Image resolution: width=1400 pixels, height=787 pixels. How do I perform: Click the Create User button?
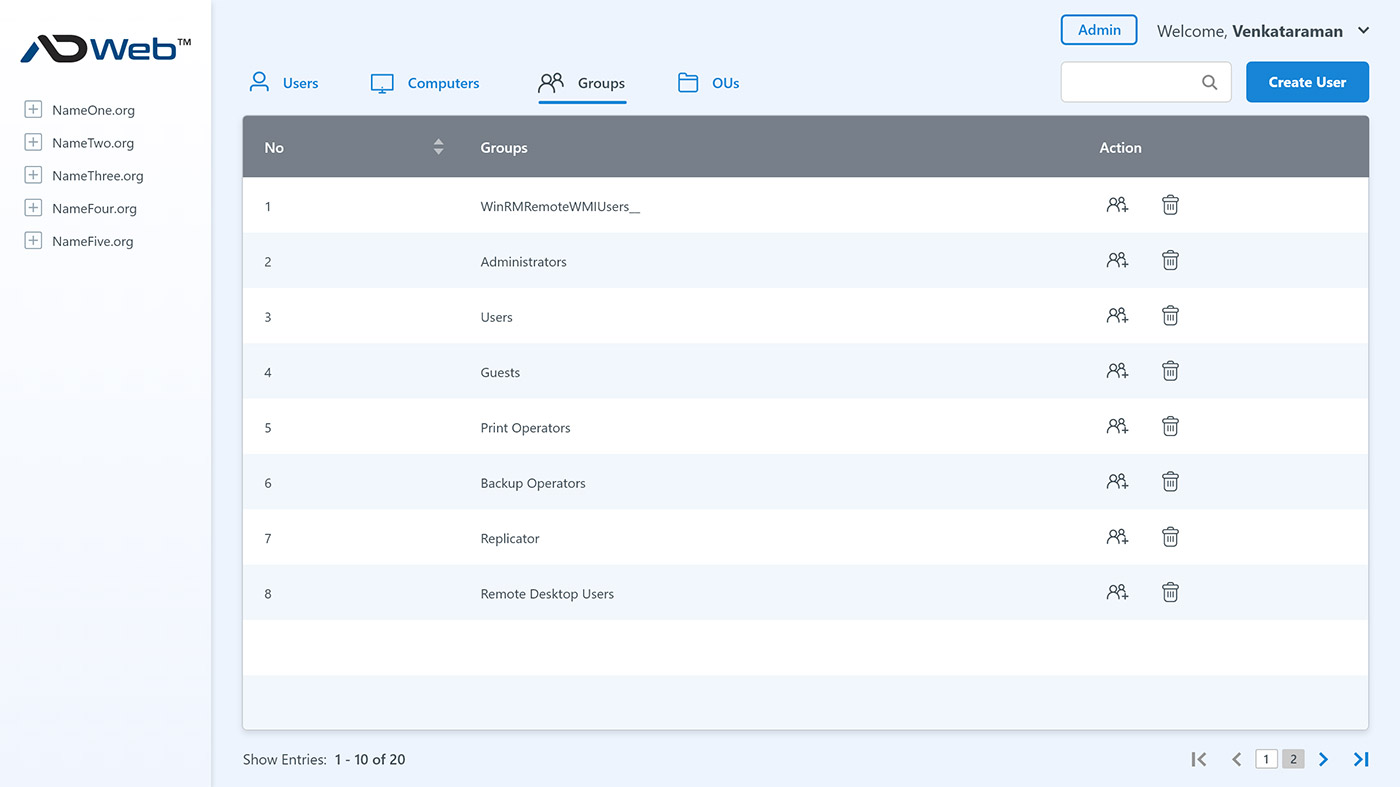1307,82
